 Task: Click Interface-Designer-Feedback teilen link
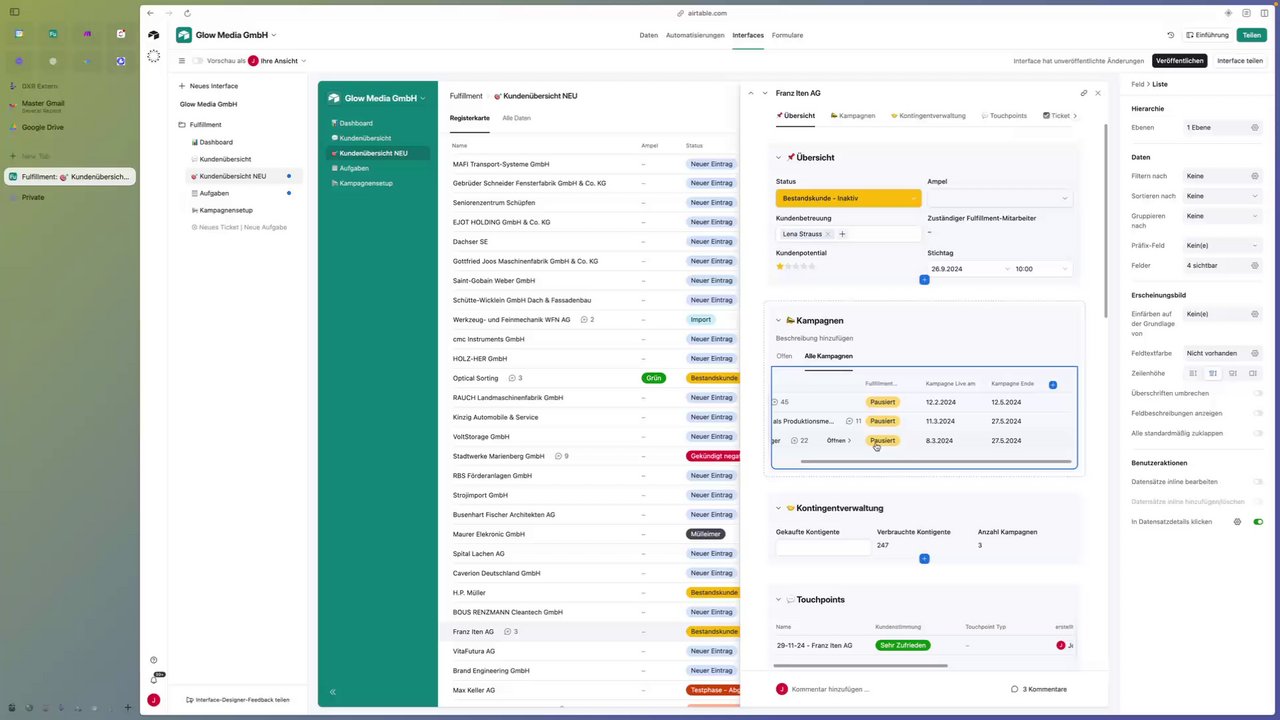click(x=238, y=700)
